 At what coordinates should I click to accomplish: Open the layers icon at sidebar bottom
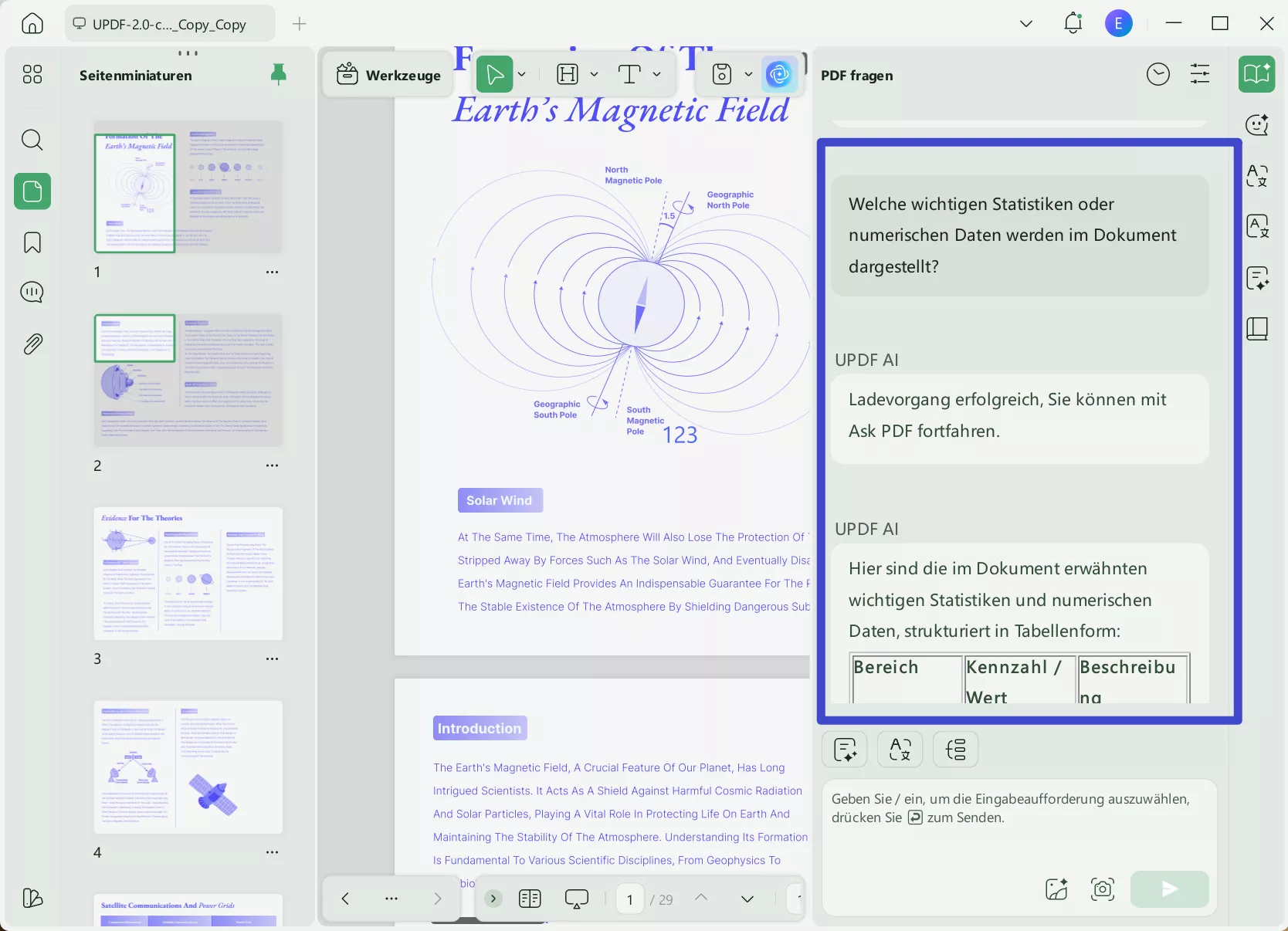32,898
